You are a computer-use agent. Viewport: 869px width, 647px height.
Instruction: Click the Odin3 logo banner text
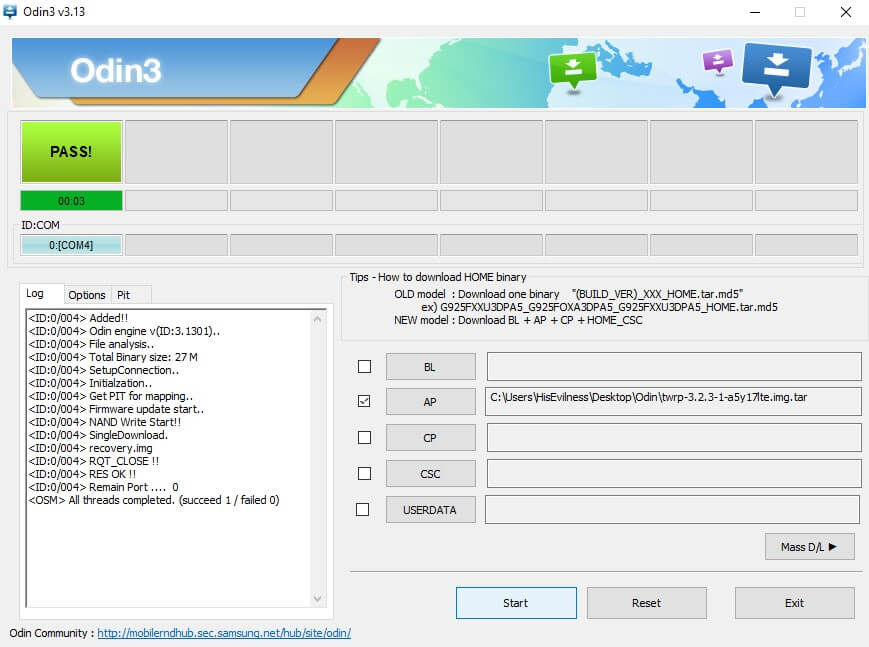(116, 70)
